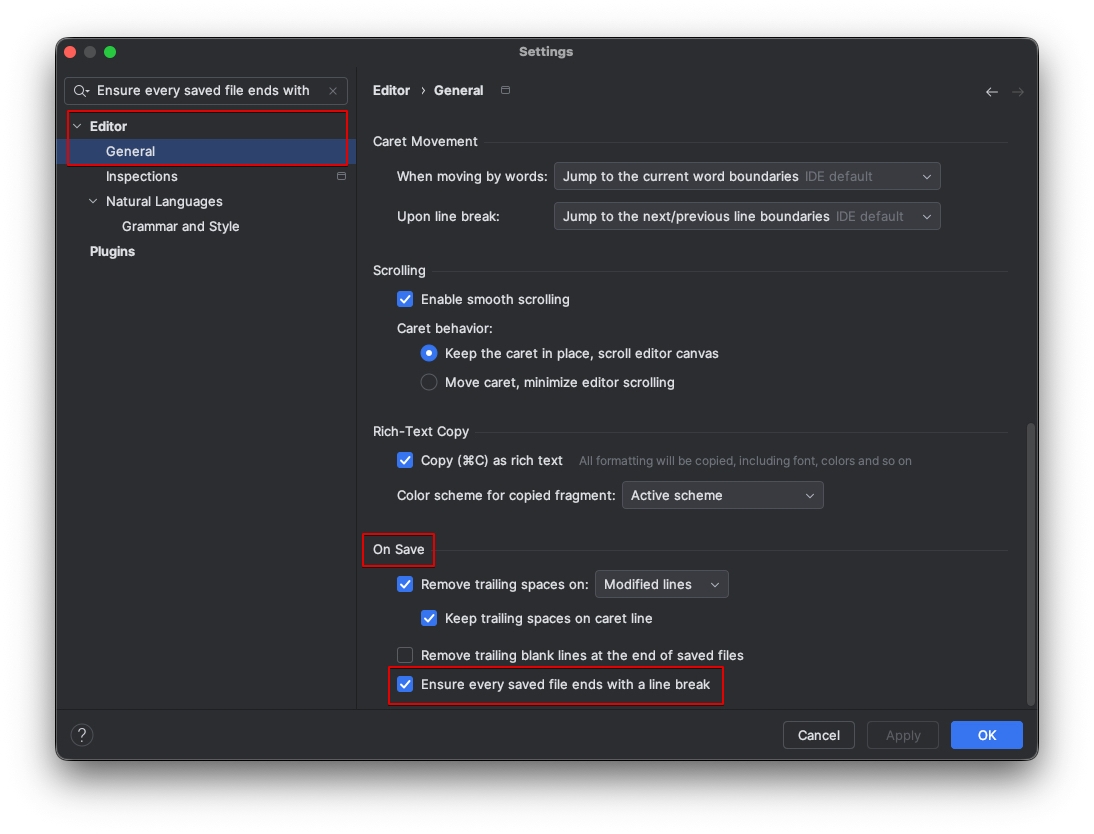This screenshot has height=834, width=1094.
Task: Click the icon beside Editor General breadcrumb
Action: point(505,90)
